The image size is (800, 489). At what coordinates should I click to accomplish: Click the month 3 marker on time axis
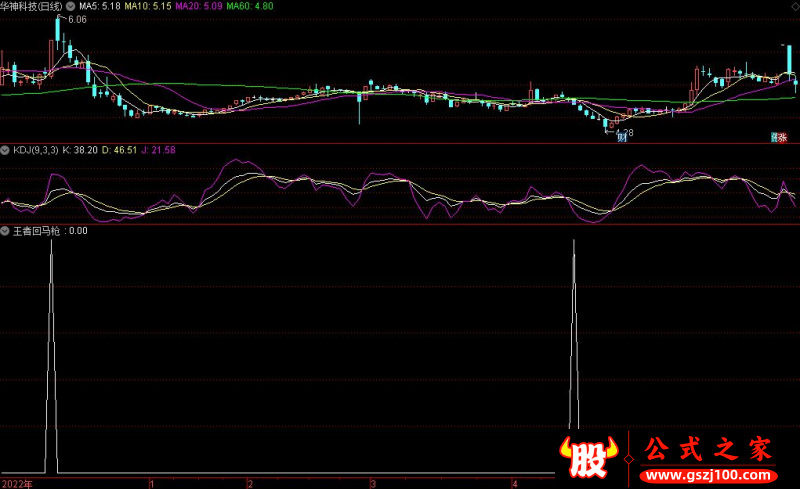pyautogui.click(x=372, y=482)
